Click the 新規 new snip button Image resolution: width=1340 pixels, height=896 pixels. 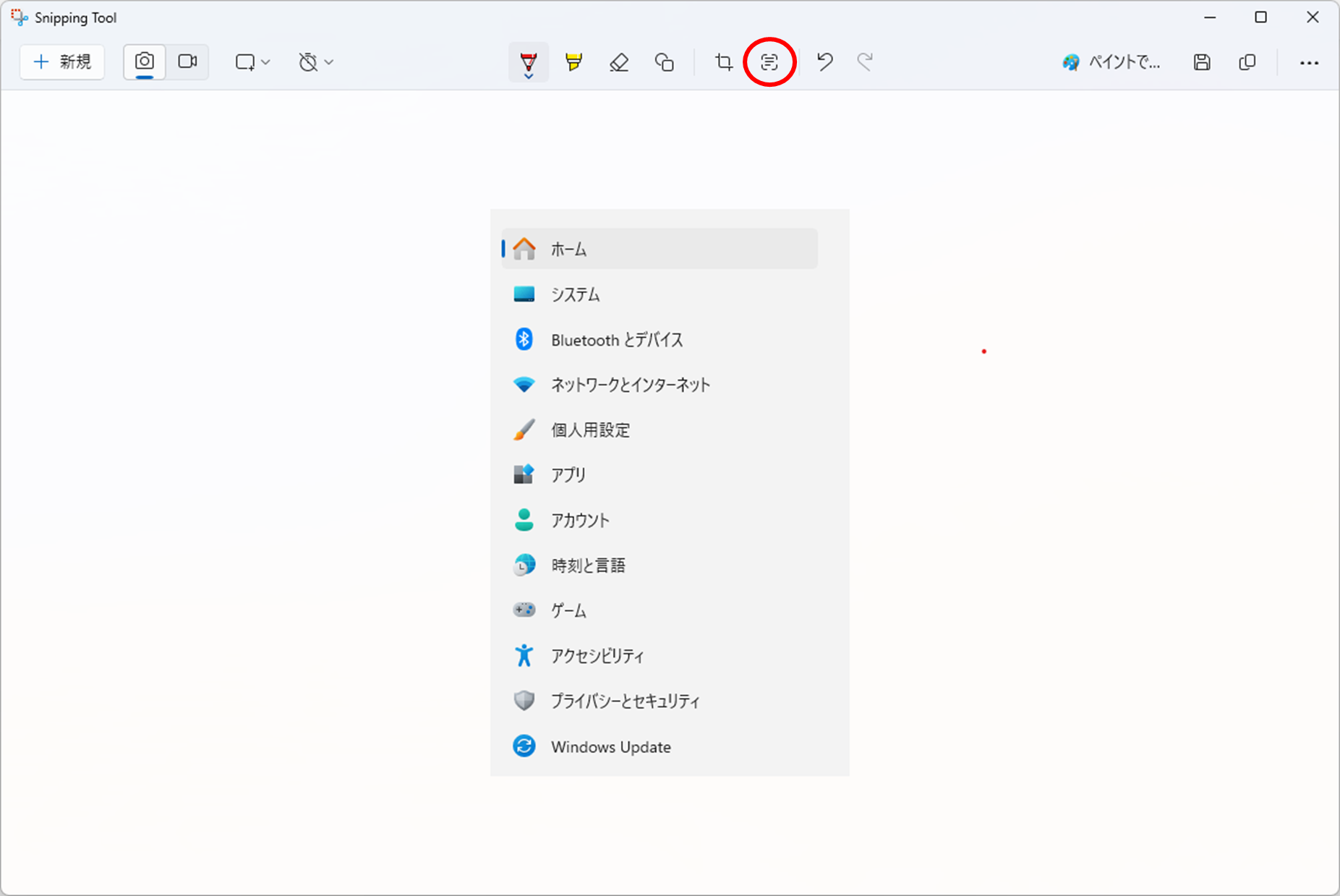(x=62, y=62)
